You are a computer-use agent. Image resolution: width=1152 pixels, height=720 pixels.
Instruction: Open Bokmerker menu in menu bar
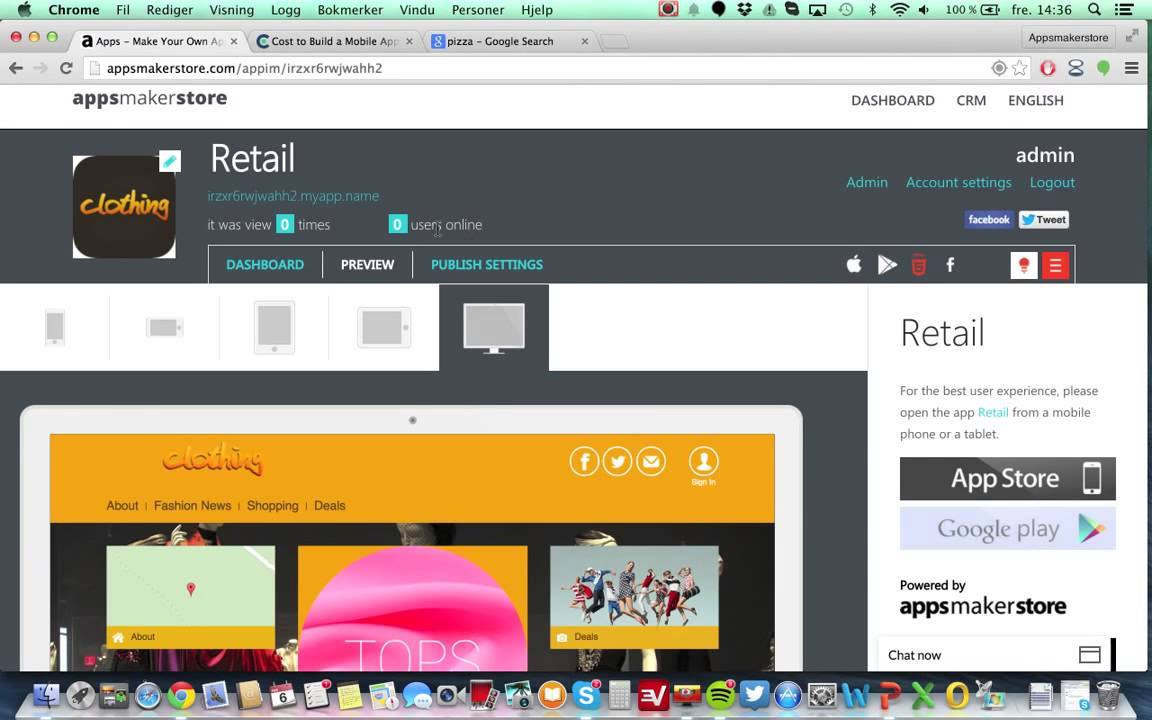[x=350, y=10]
